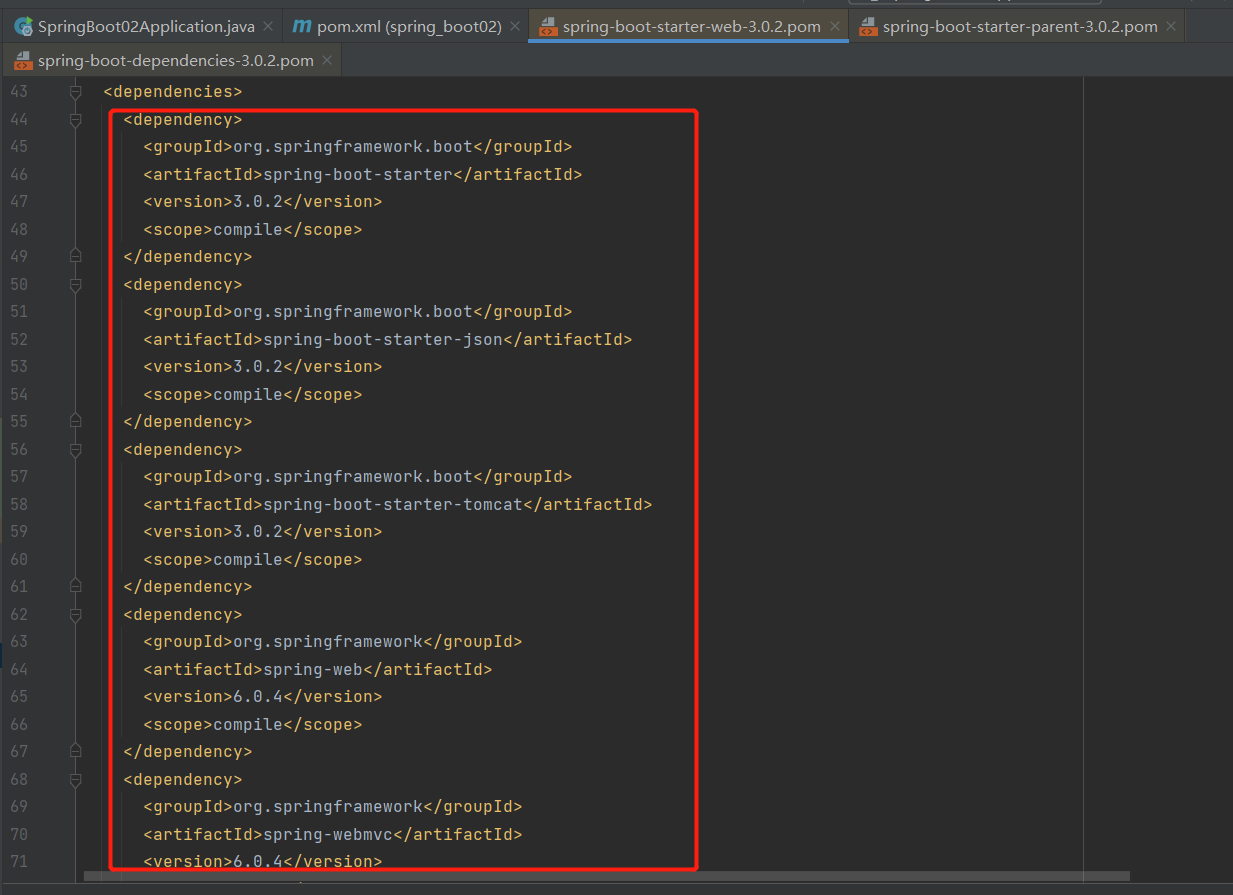1233x895 pixels.
Task: Close spring-boot-dependencies-3.0.2.pom tab
Action: click(327, 61)
